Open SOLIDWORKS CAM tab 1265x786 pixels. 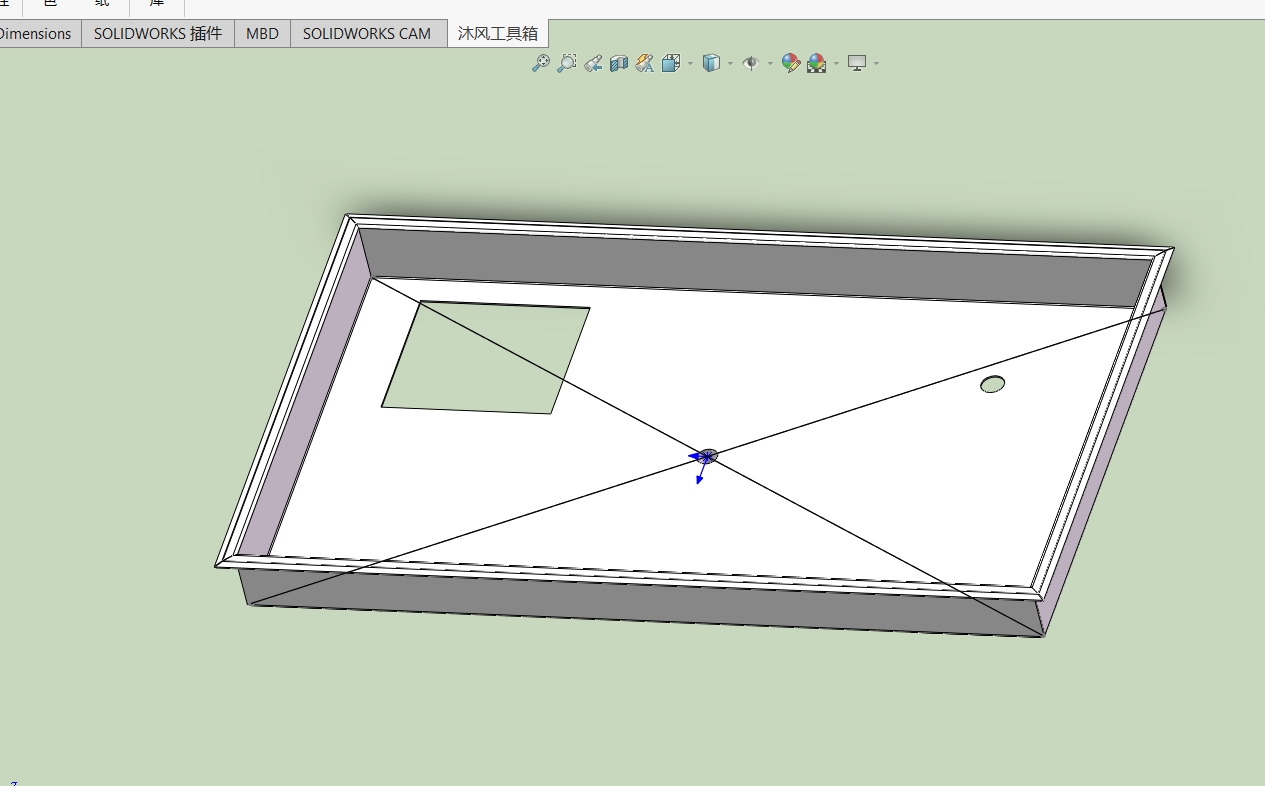click(x=367, y=33)
